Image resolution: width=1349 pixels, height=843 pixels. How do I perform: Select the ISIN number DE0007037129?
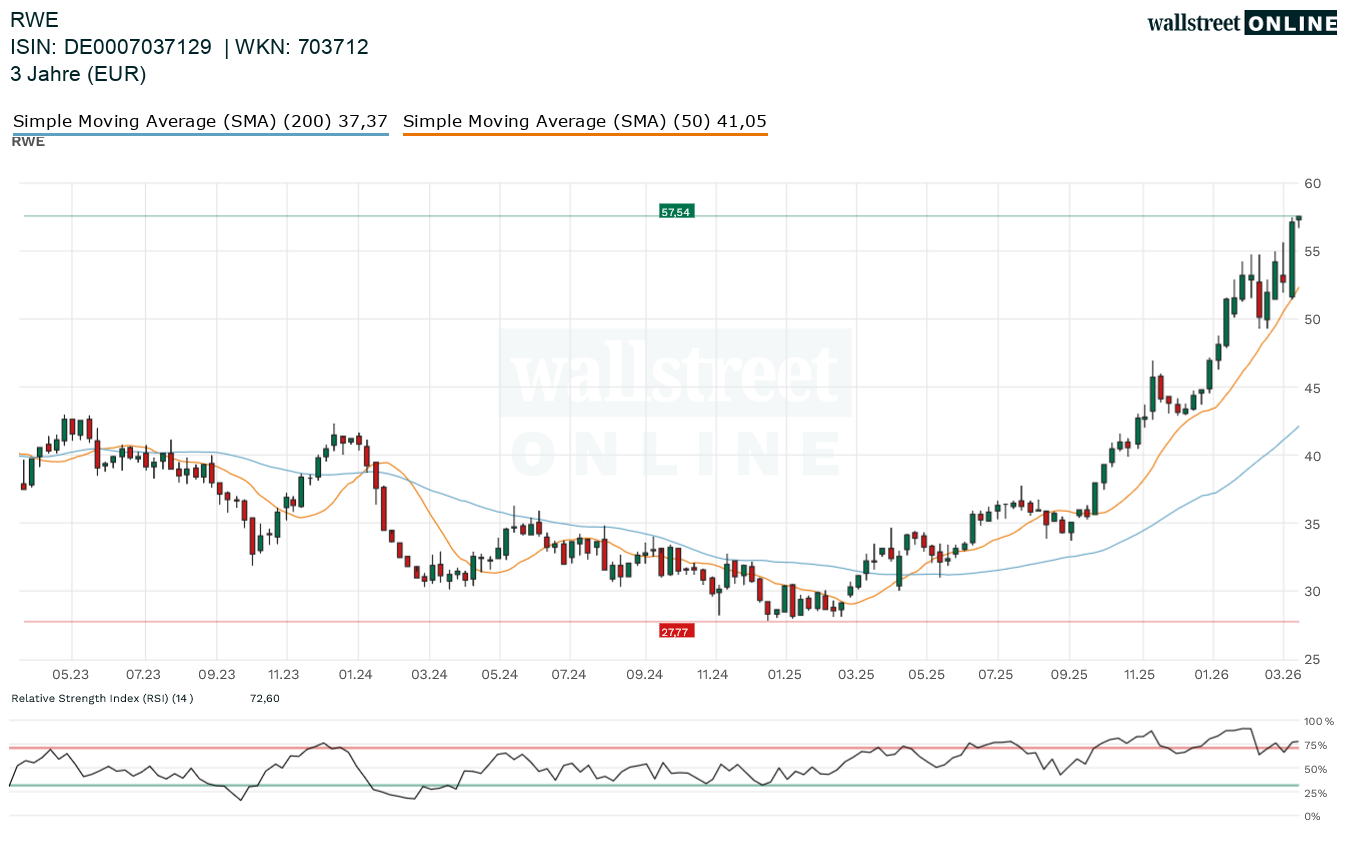point(137,47)
